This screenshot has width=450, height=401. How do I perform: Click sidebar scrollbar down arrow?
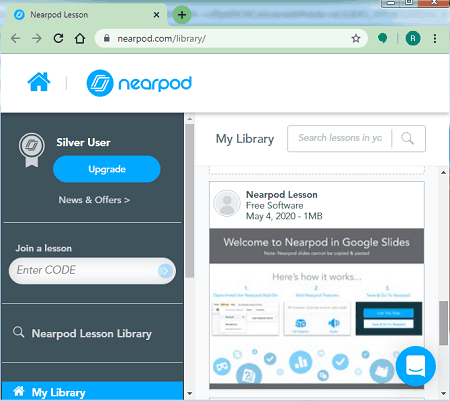[190, 394]
